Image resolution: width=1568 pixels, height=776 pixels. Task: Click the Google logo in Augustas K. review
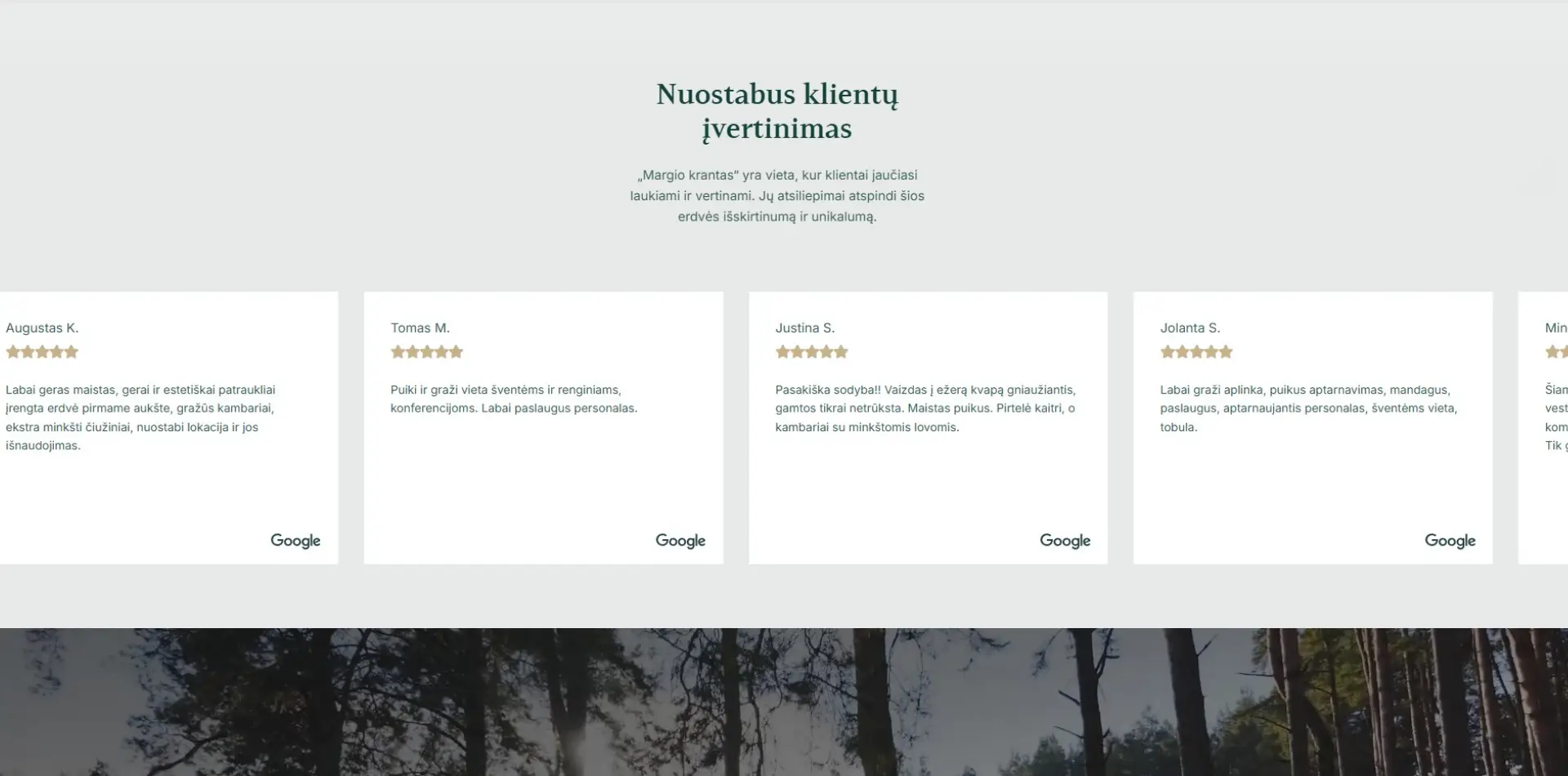(x=295, y=541)
